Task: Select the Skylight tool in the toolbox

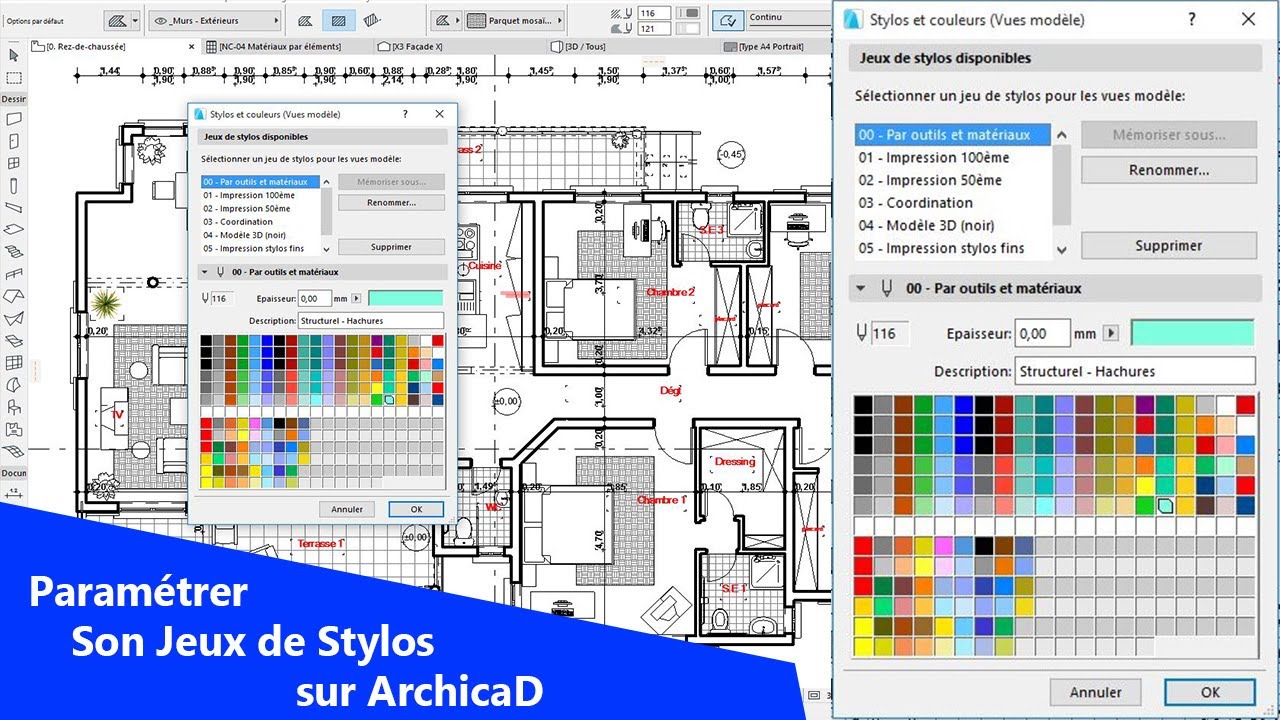Action: [14, 341]
